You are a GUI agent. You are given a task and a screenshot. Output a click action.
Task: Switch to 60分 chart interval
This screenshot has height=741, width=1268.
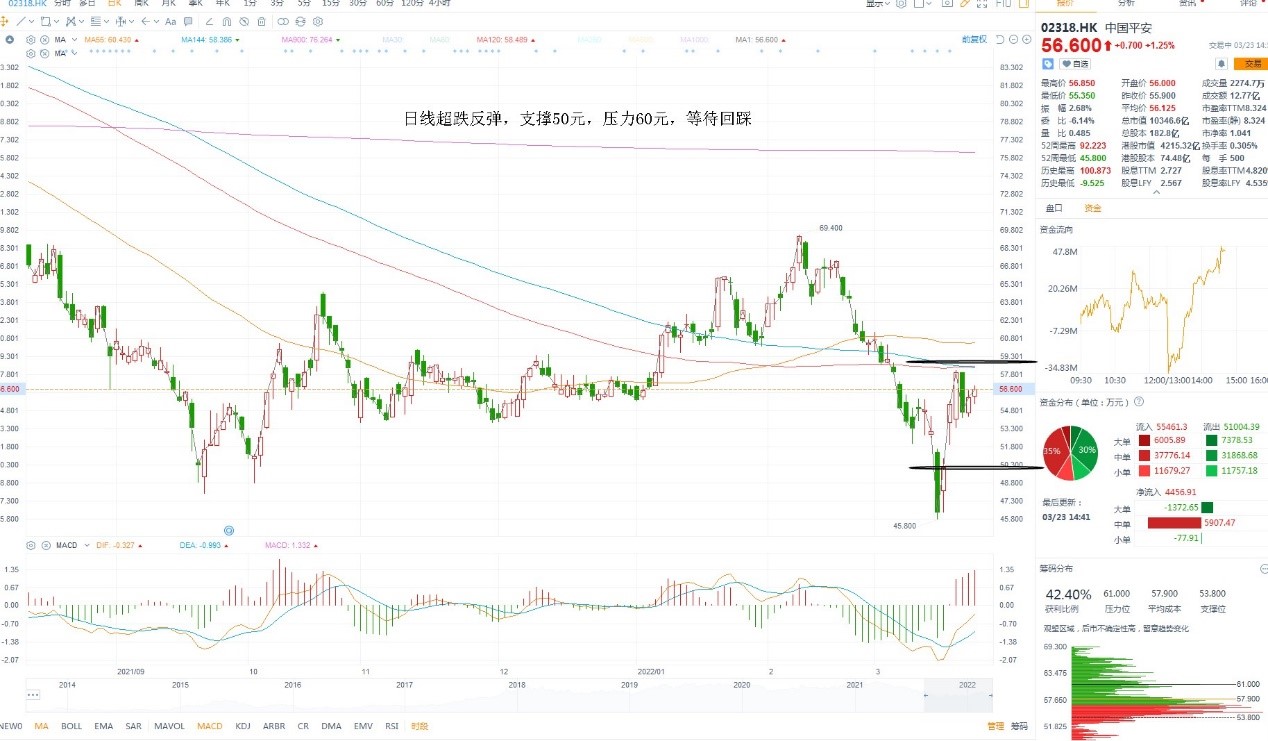point(385,4)
